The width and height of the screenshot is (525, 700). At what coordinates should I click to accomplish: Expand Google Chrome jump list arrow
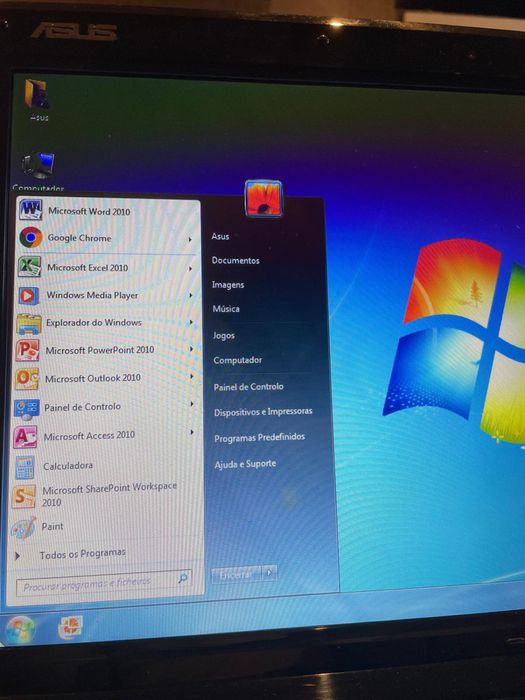(x=190, y=240)
